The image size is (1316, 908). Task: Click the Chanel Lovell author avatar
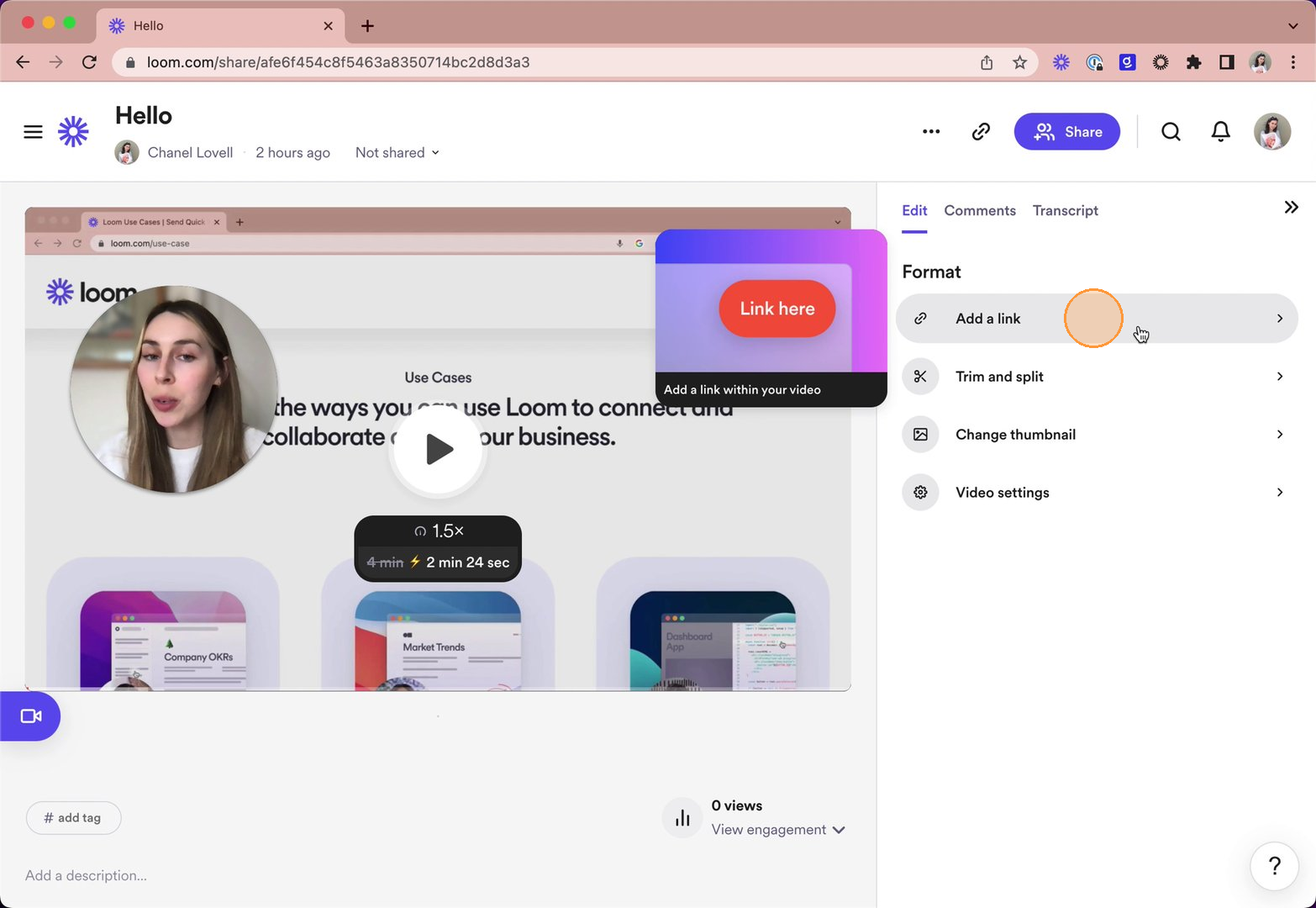pos(127,152)
